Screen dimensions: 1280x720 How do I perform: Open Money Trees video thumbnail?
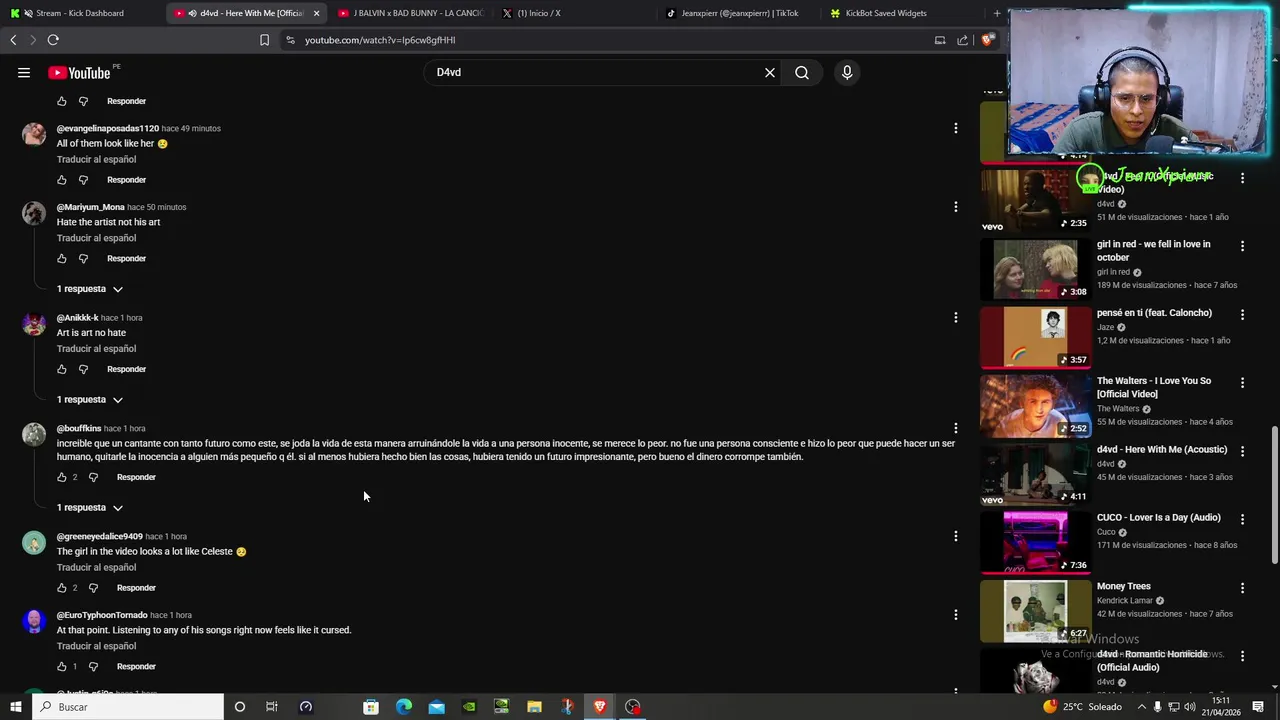(1035, 611)
